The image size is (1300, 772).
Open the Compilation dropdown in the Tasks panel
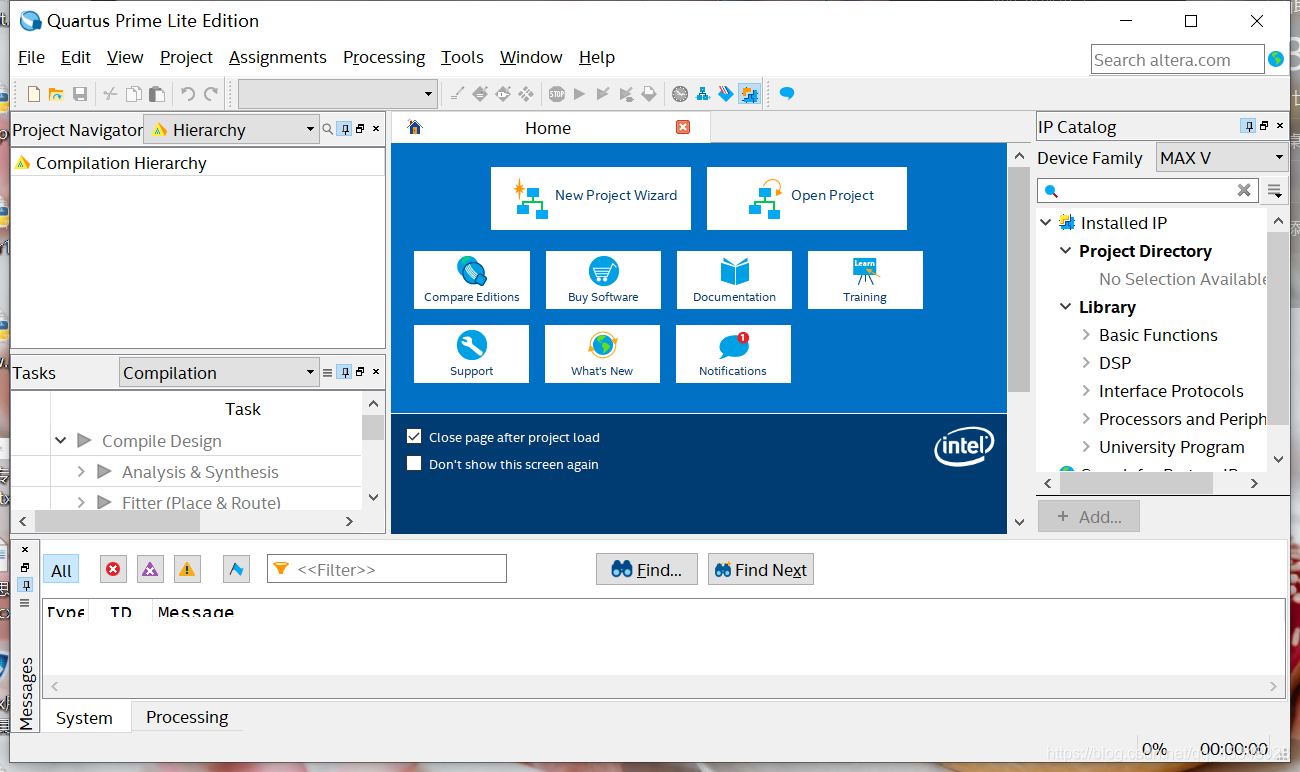pyautogui.click(x=219, y=373)
